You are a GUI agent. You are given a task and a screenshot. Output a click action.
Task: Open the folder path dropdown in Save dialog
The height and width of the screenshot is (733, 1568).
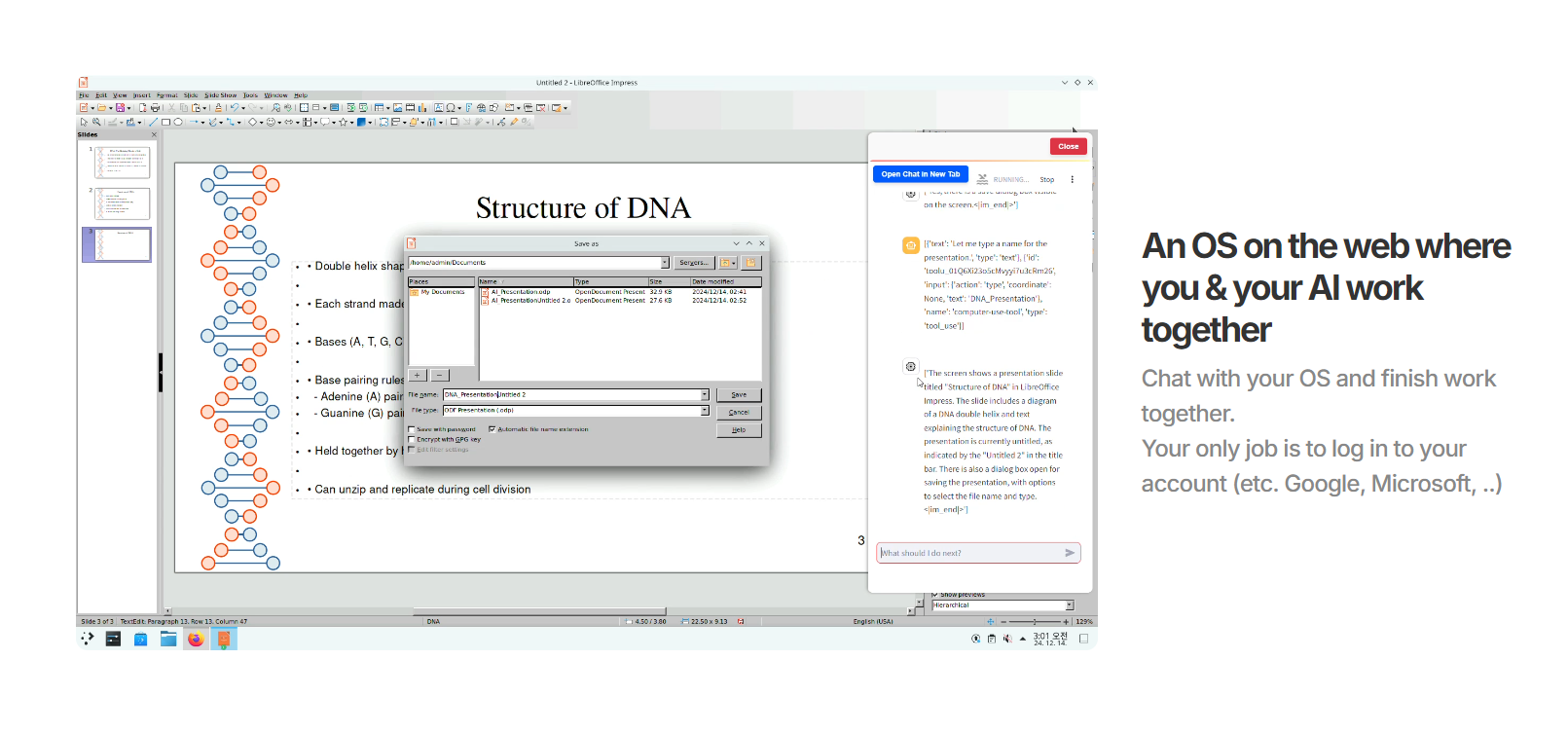(665, 263)
